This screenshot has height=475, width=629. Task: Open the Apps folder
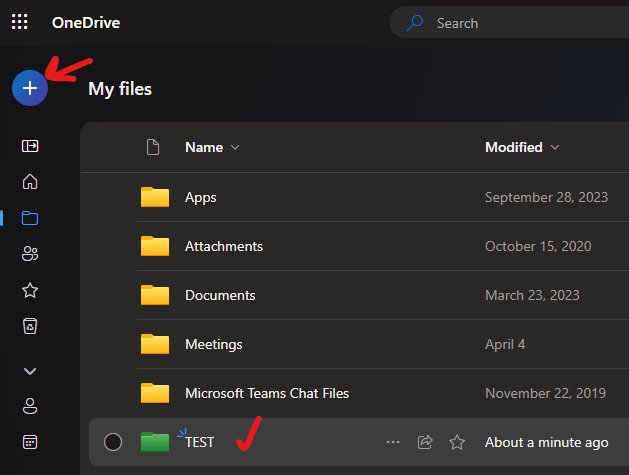[x=201, y=197]
